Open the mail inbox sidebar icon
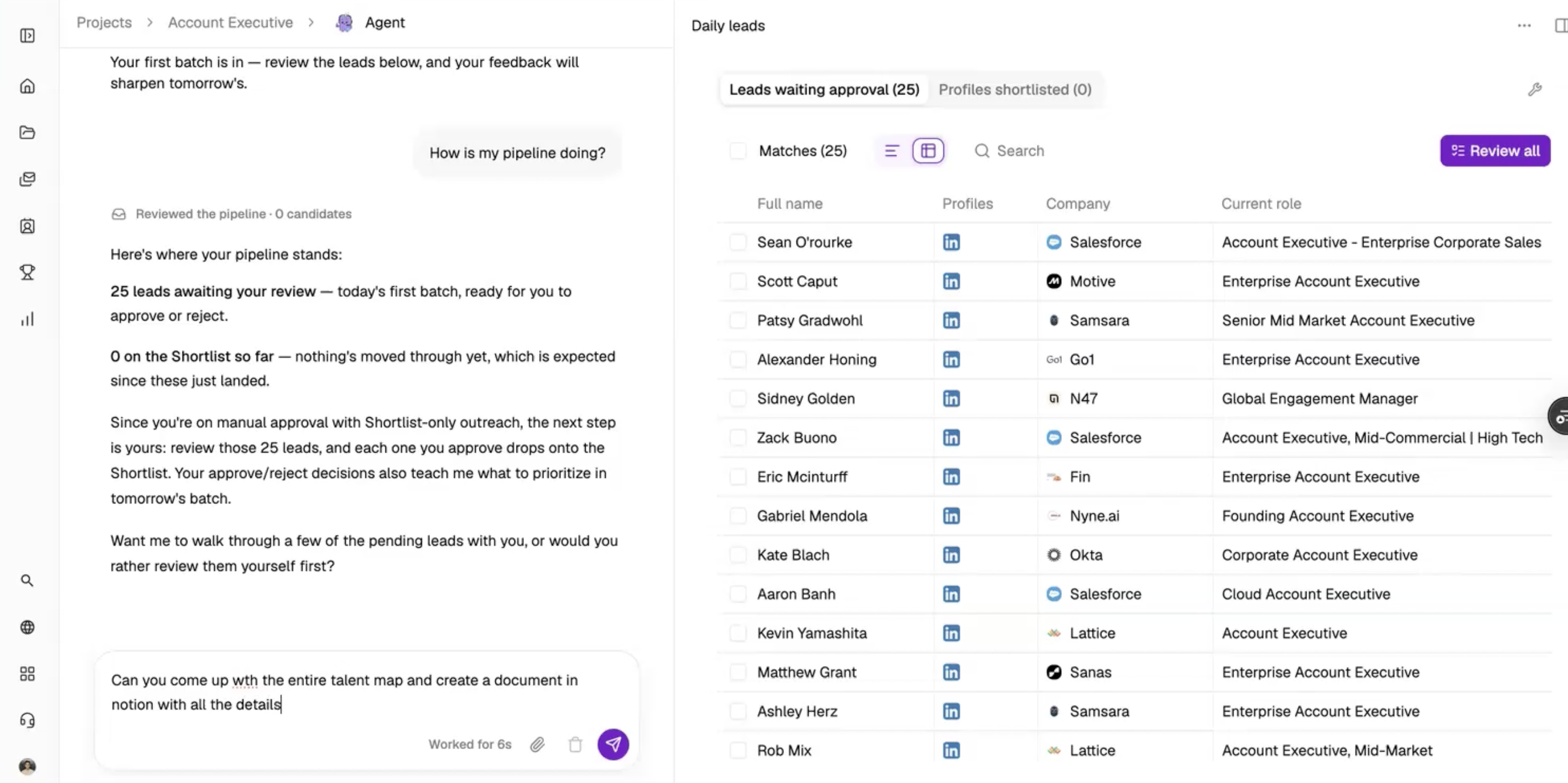This screenshot has height=783, width=1568. pyautogui.click(x=28, y=179)
